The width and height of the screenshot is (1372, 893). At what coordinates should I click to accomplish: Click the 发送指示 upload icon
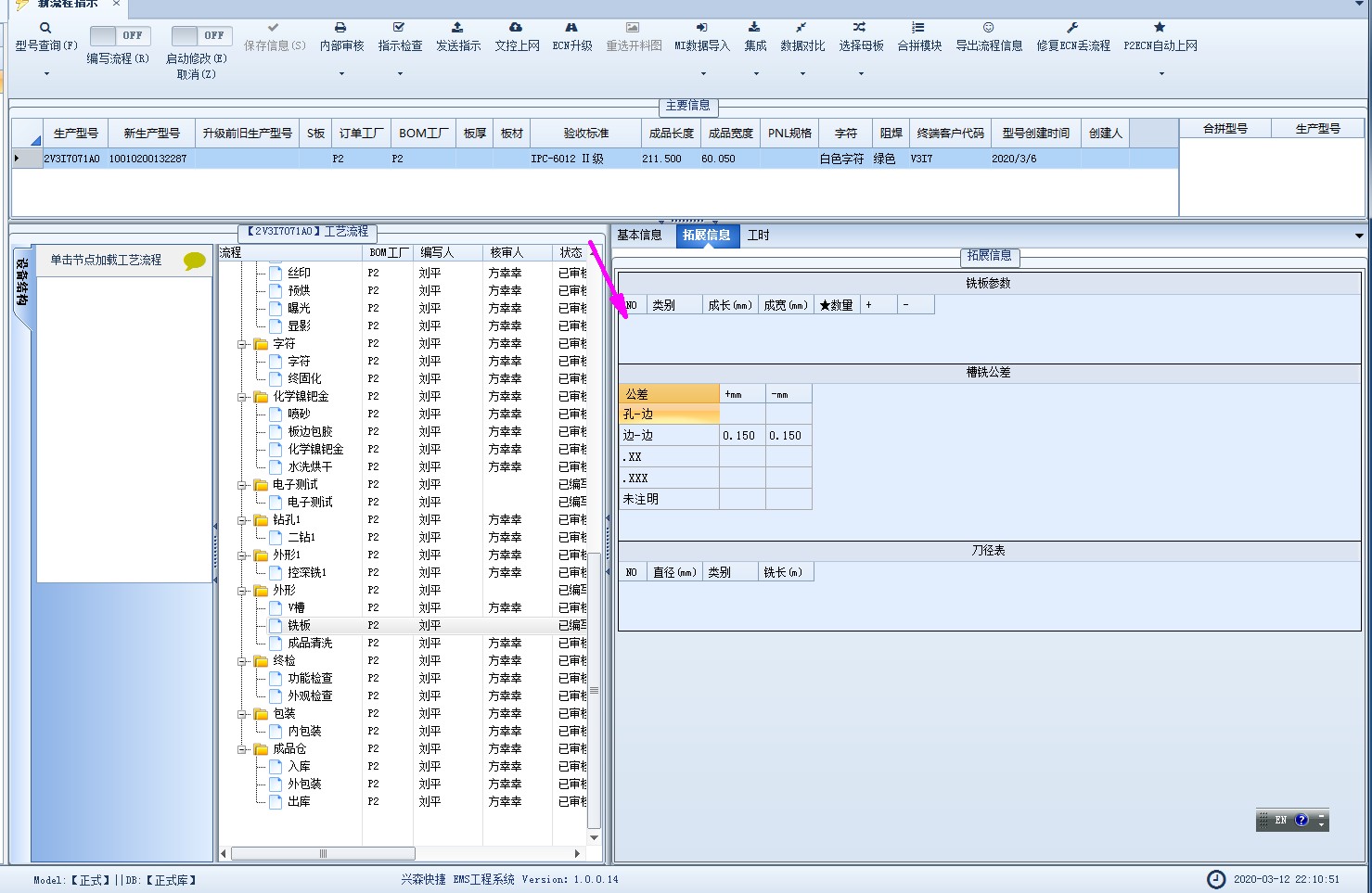click(457, 28)
